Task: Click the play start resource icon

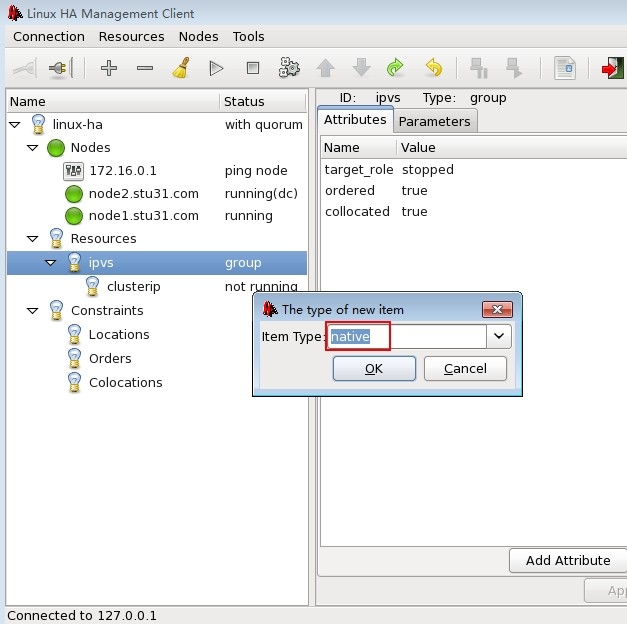Action: (x=216, y=68)
